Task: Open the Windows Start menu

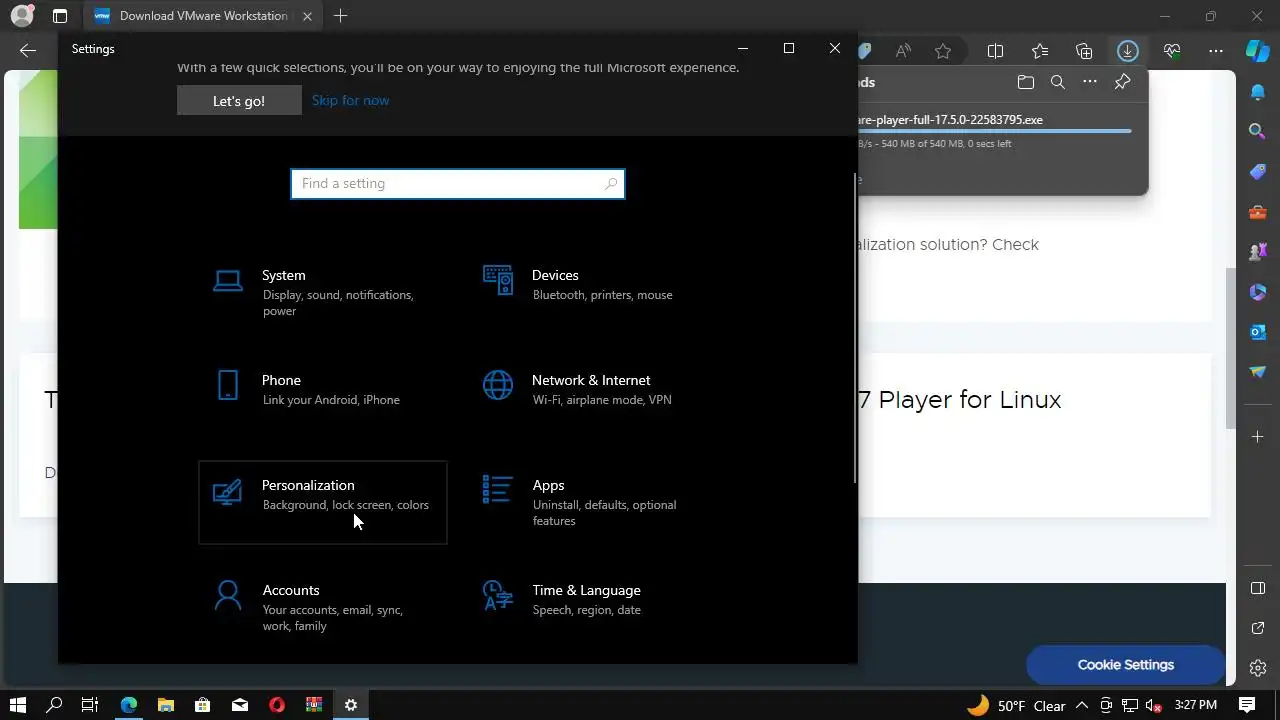Action: click(x=17, y=705)
